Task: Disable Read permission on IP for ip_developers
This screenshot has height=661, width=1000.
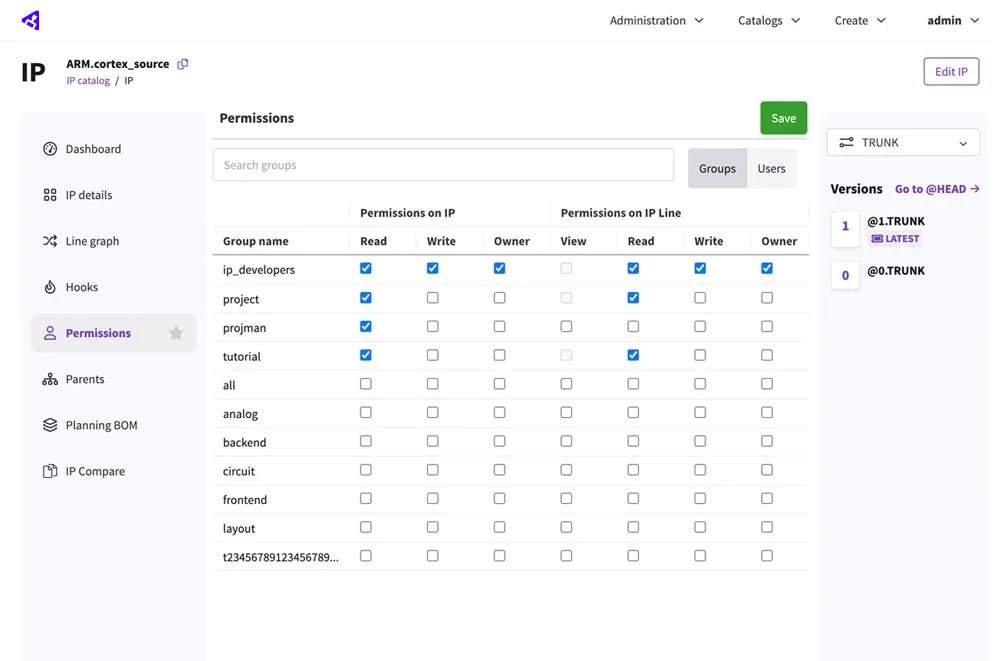Action: (x=365, y=268)
